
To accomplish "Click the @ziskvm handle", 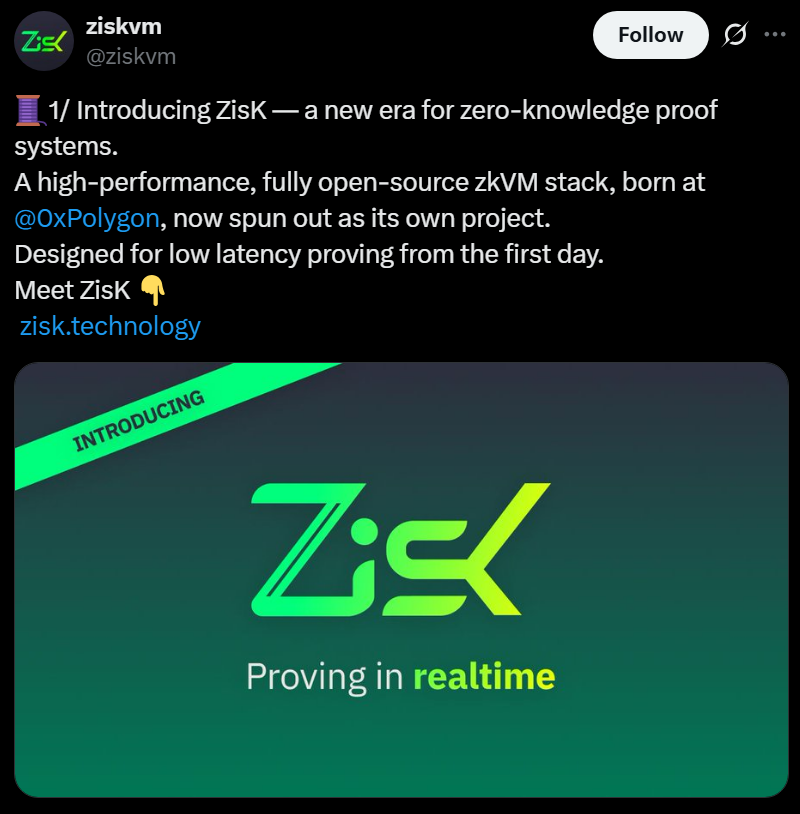I will (x=131, y=56).
